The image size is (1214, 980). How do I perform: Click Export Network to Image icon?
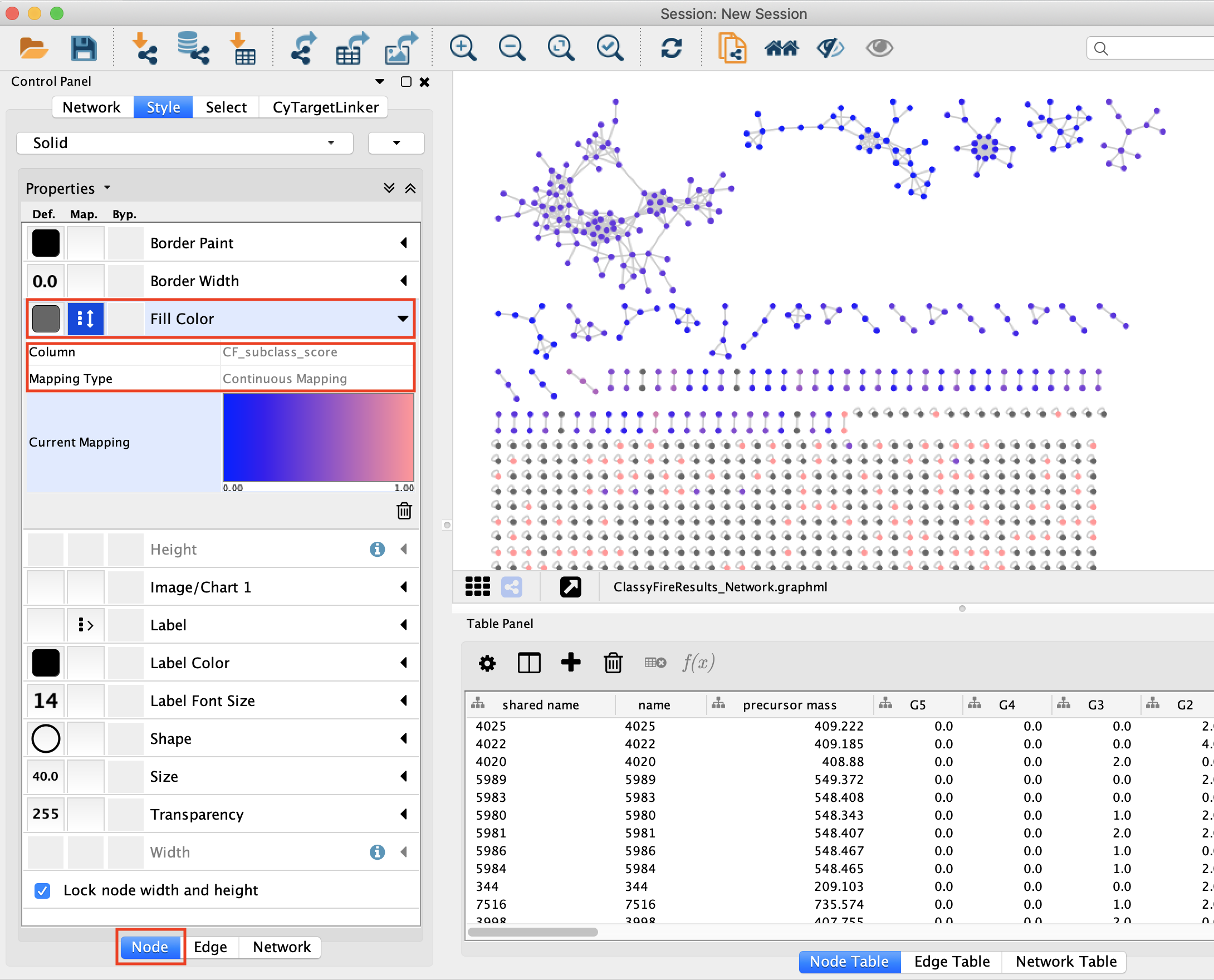tap(400, 48)
